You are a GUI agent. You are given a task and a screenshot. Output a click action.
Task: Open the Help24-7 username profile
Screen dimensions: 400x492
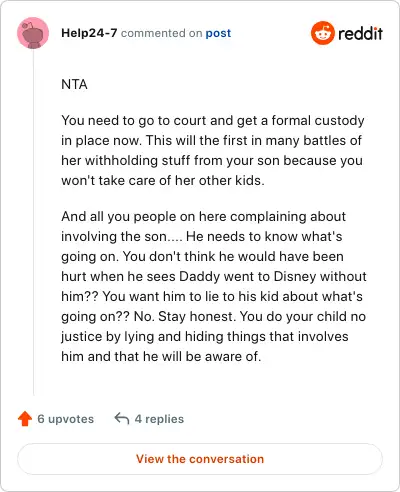pos(89,33)
